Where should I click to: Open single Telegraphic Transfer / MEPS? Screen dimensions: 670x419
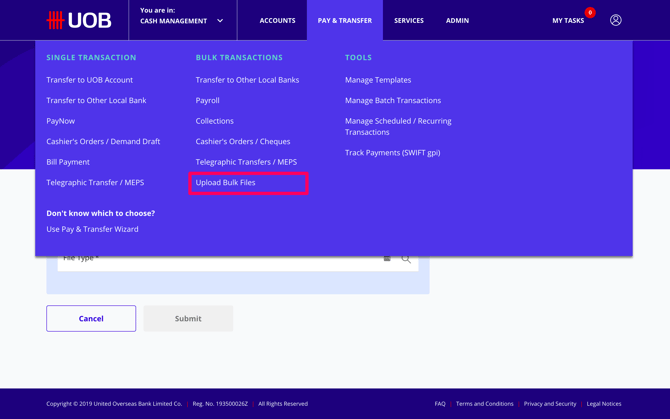point(95,182)
